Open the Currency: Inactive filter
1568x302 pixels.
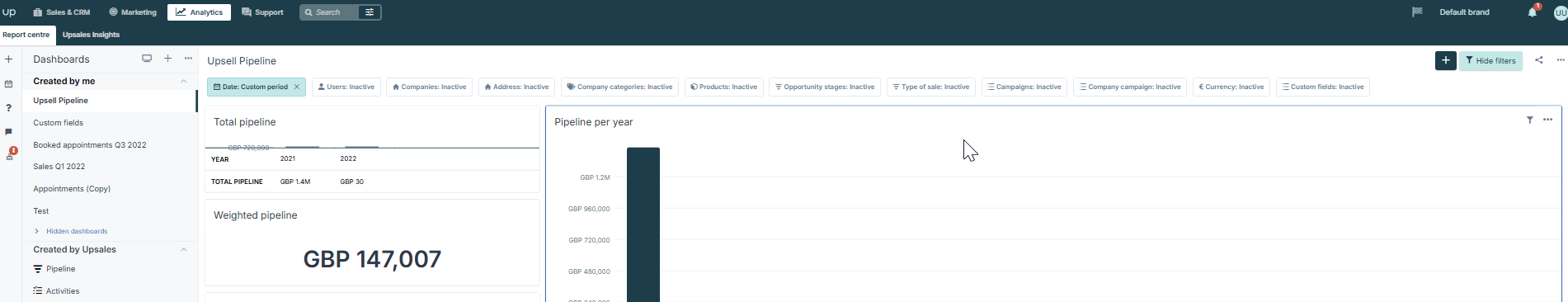point(1231,87)
